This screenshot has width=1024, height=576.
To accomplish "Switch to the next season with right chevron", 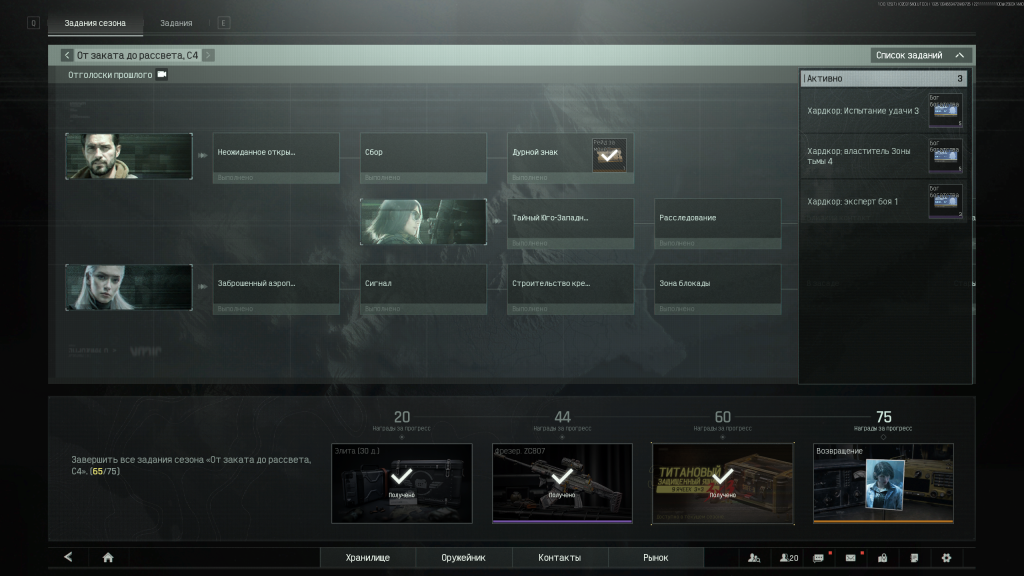I will [x=208, y=55].
